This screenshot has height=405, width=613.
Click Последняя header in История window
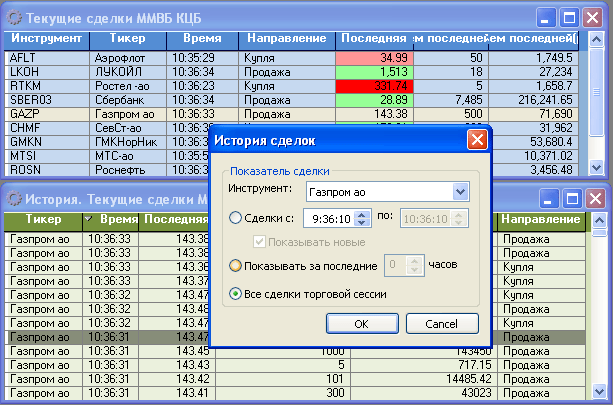pos(176,222)
